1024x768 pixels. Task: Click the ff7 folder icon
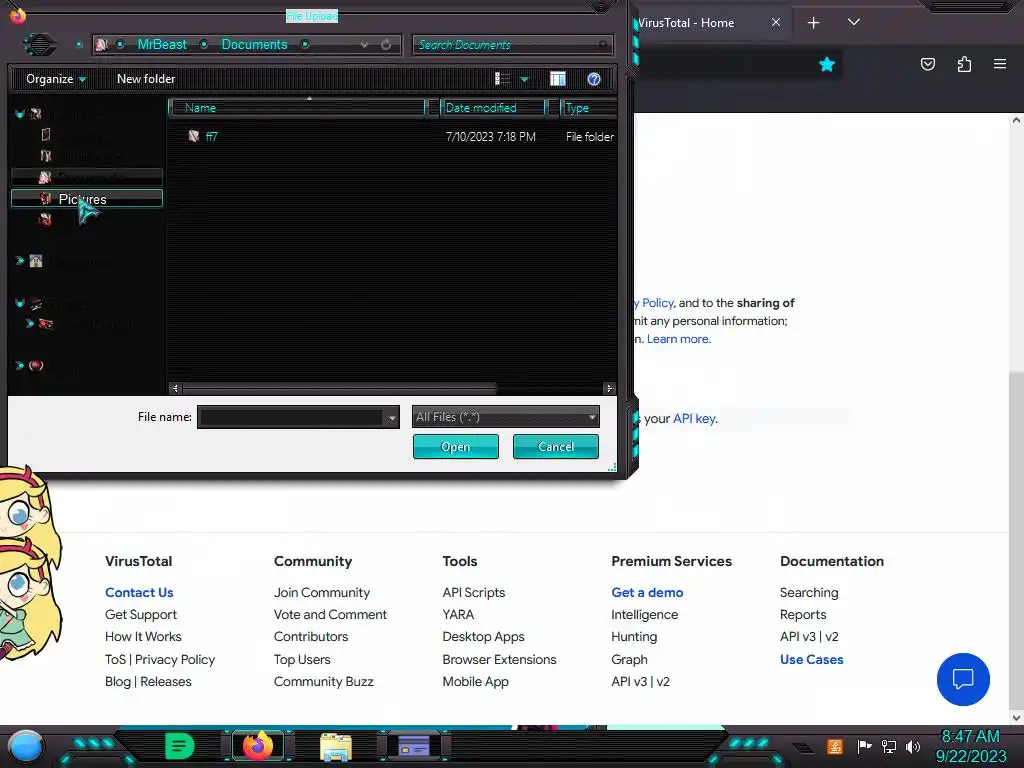194,136
